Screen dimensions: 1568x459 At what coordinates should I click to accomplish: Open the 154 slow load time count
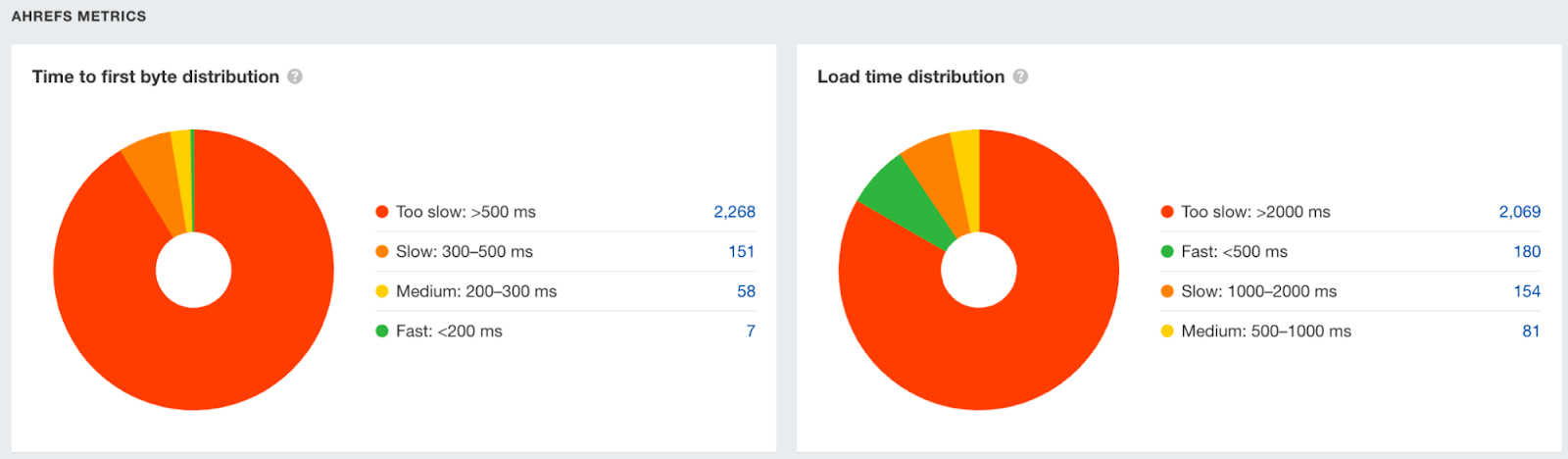click(x=1526, y=291)
